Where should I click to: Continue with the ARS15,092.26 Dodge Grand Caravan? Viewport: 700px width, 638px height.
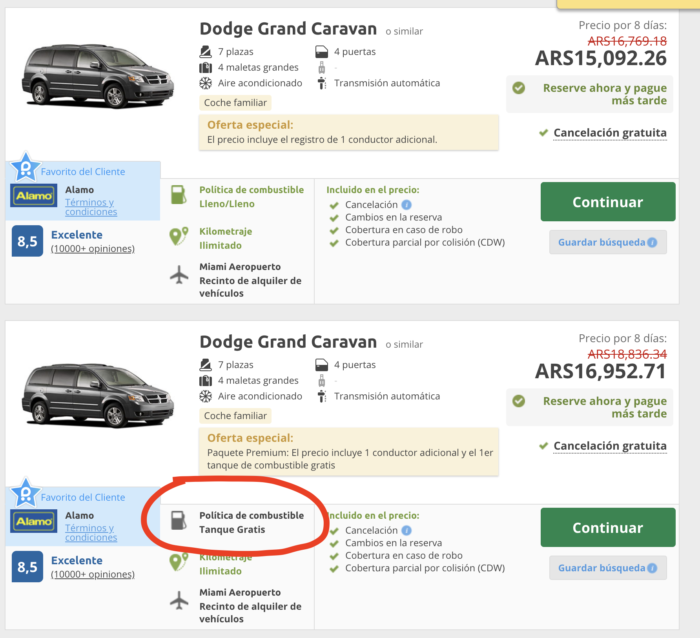pos(608,202)
